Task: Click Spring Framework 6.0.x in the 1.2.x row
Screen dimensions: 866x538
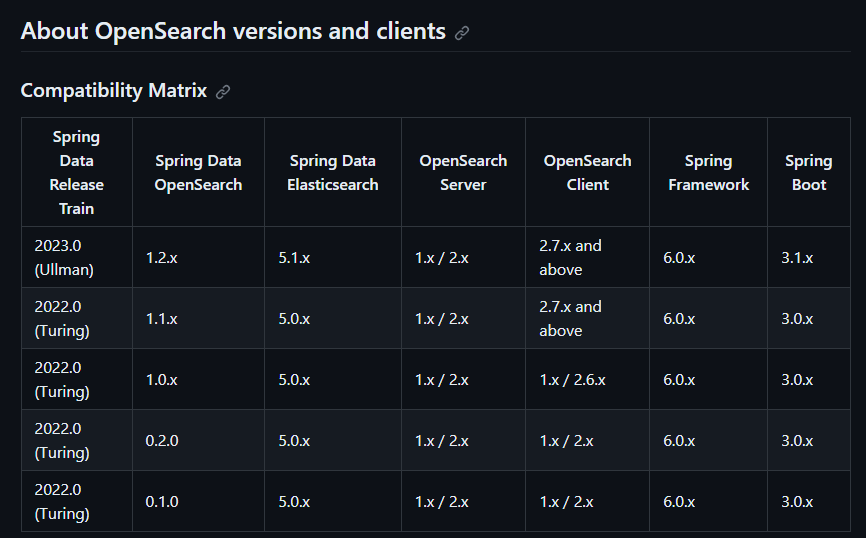Action: click(708, 257)
